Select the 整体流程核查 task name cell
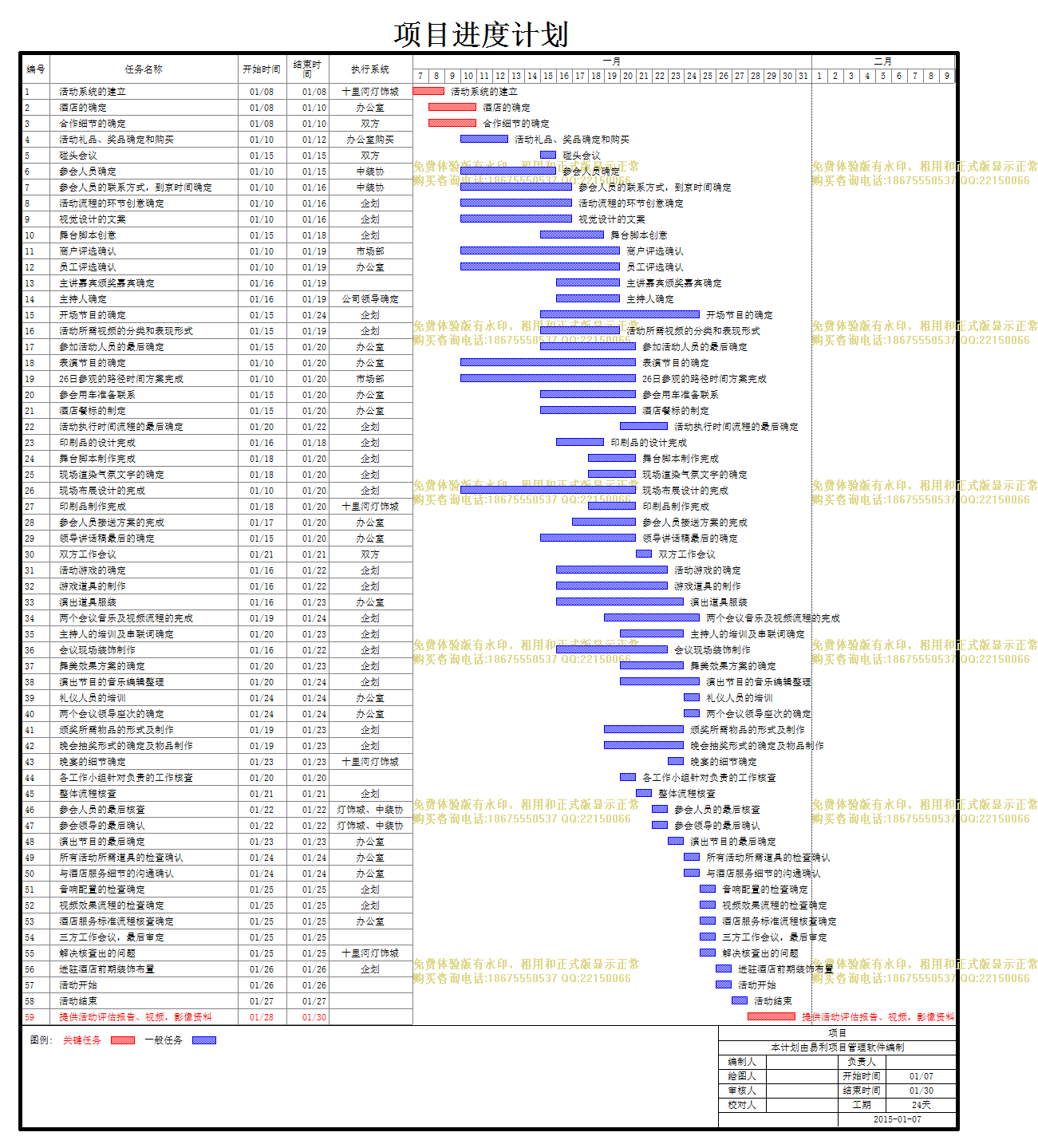 (x=144, y=794)
